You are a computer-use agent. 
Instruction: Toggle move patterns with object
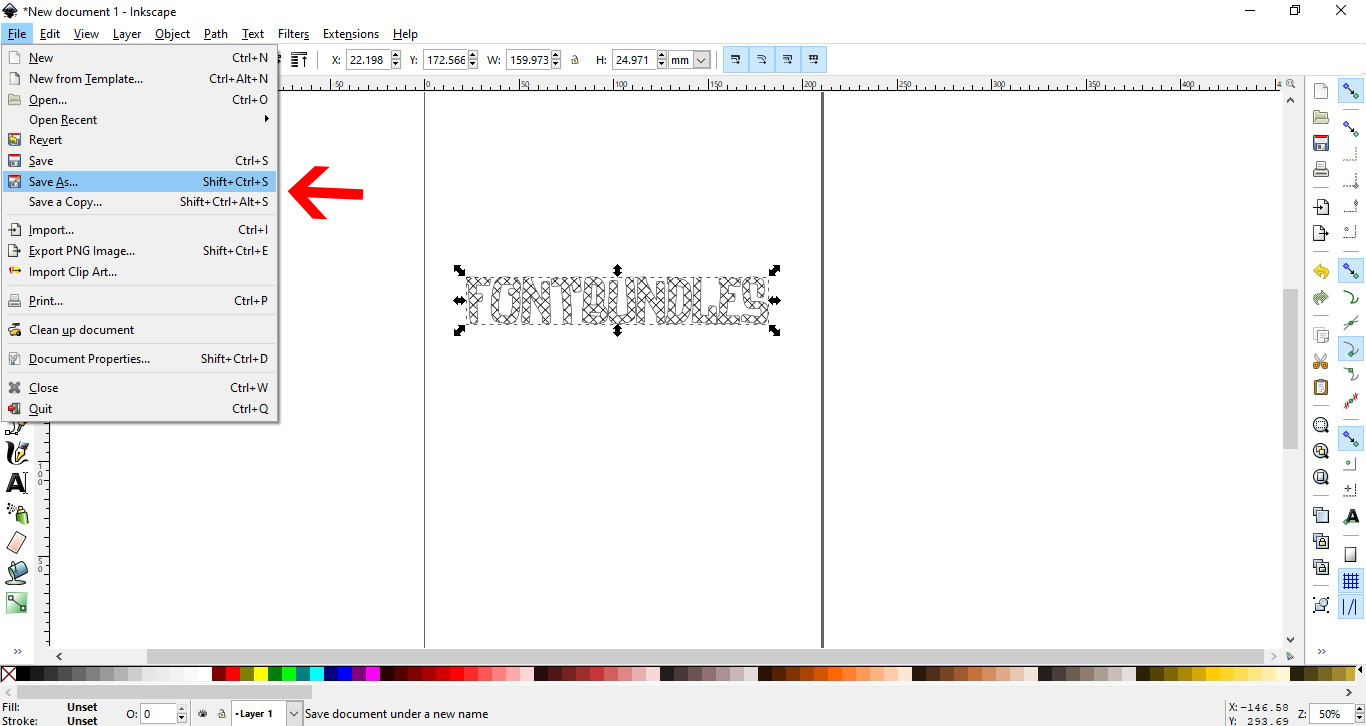(x=813, y=60)
